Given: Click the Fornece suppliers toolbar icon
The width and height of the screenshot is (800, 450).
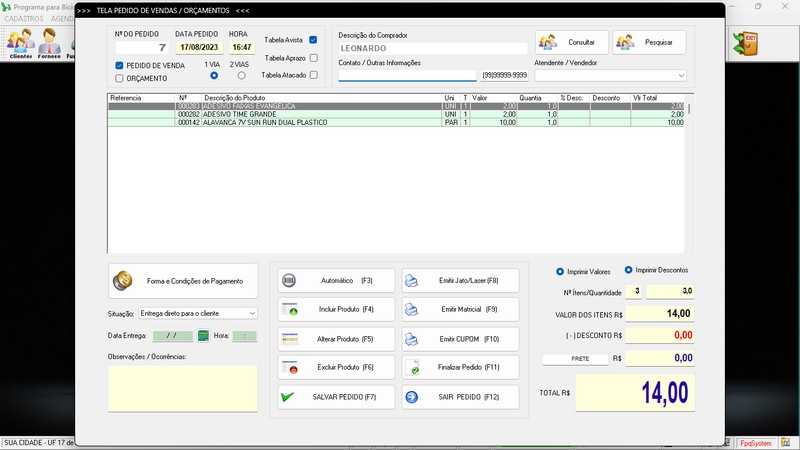Looking at the screenshot, I should click(50, 44).
